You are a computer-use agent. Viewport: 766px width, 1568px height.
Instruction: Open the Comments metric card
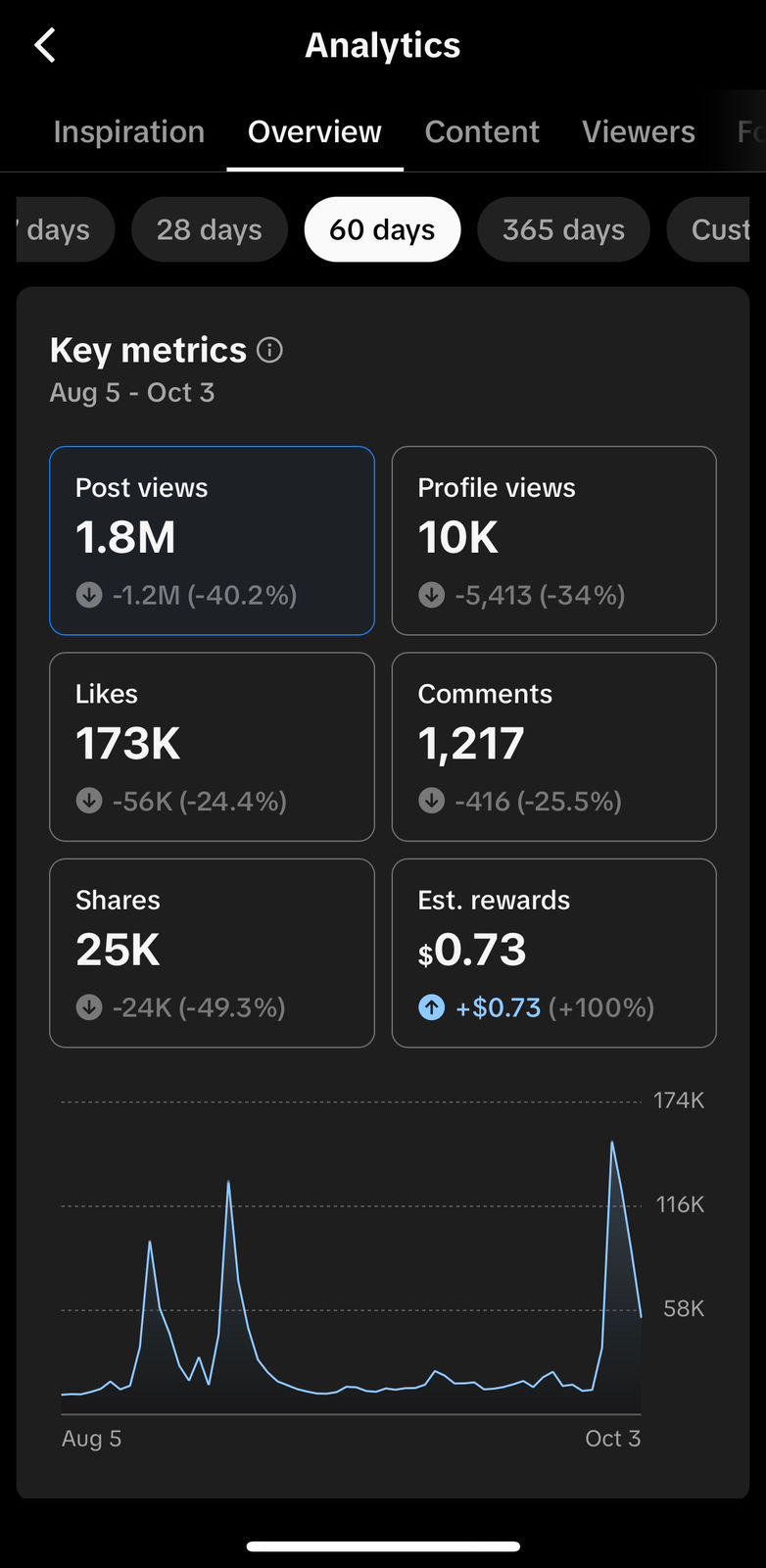[553, 747]
